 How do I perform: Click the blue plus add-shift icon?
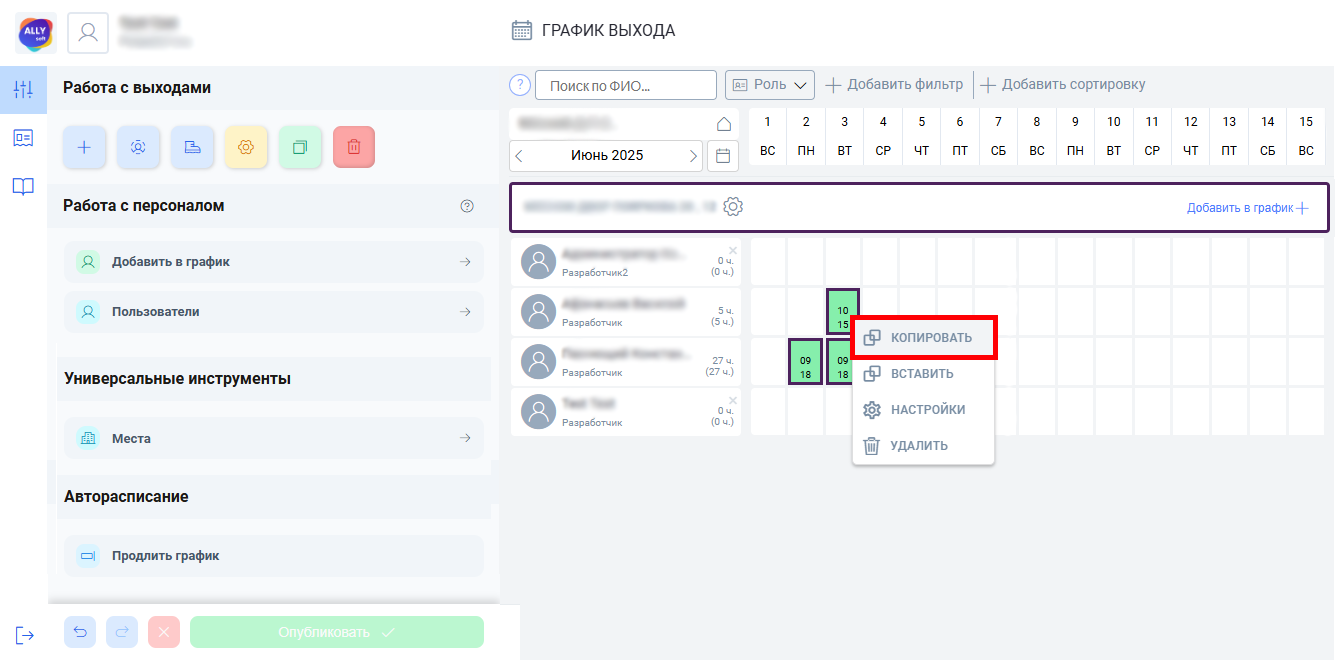84,147
